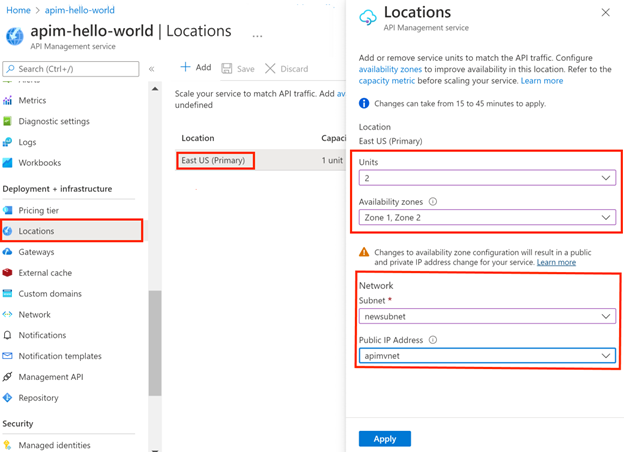Click the Add button in toolbar

point(196,68)
